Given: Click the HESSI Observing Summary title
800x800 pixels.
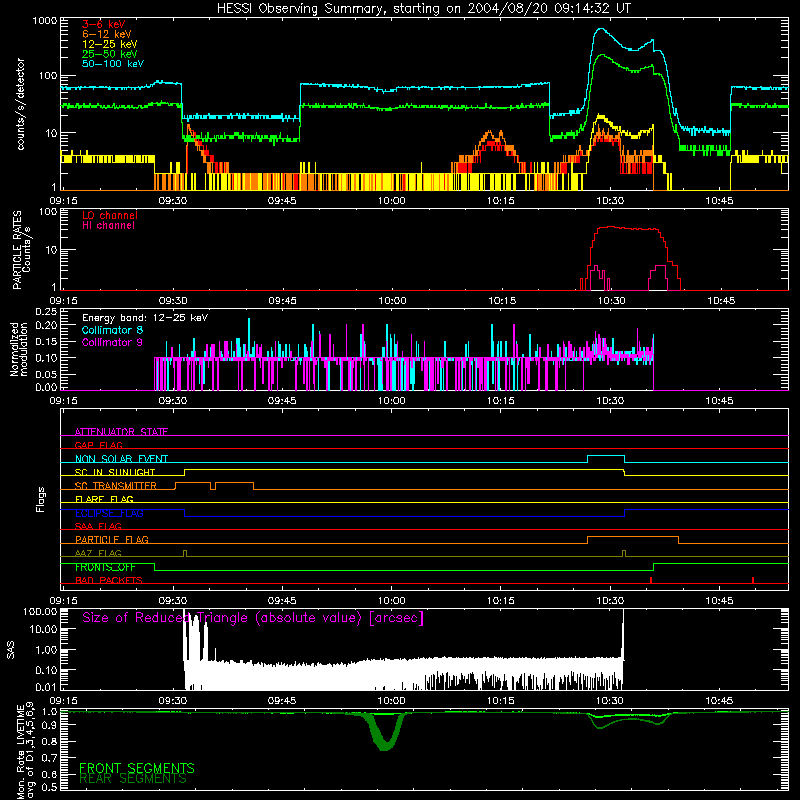Looking at the screenshot, I should (x=423, y=9).
